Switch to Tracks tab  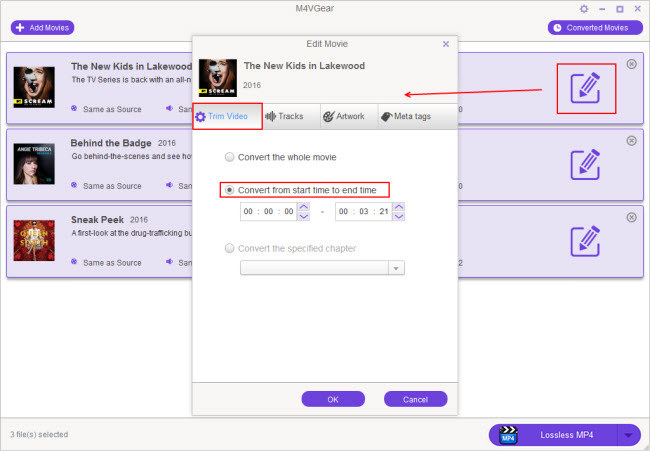point(291,116)
